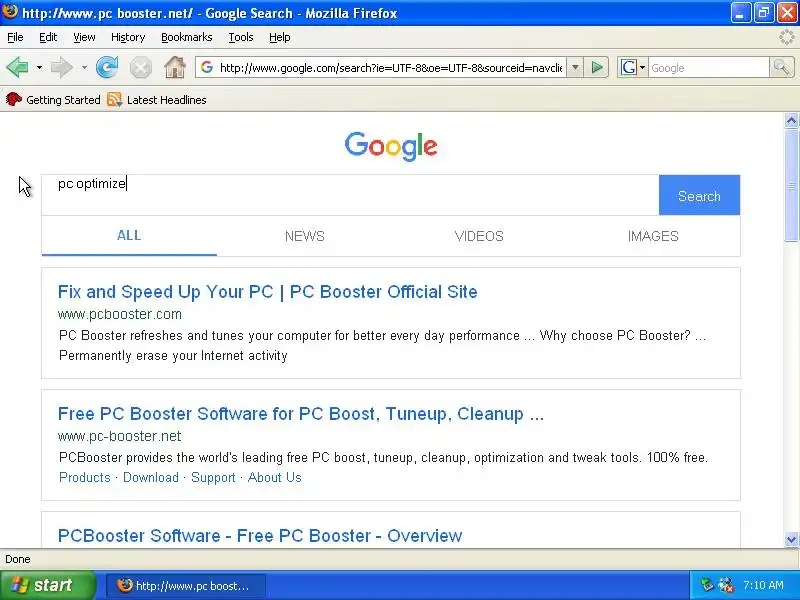800x600 pixels.
Task: Open the Edit menu
Action: pos(48,37)
